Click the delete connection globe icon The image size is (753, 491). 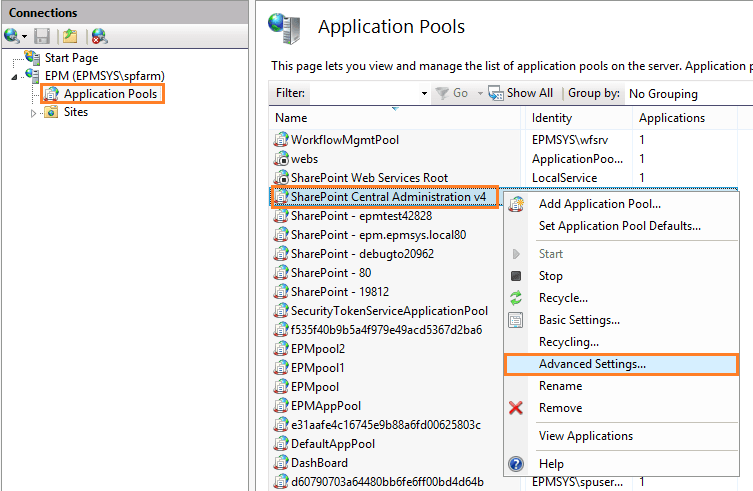click(99, 37)
